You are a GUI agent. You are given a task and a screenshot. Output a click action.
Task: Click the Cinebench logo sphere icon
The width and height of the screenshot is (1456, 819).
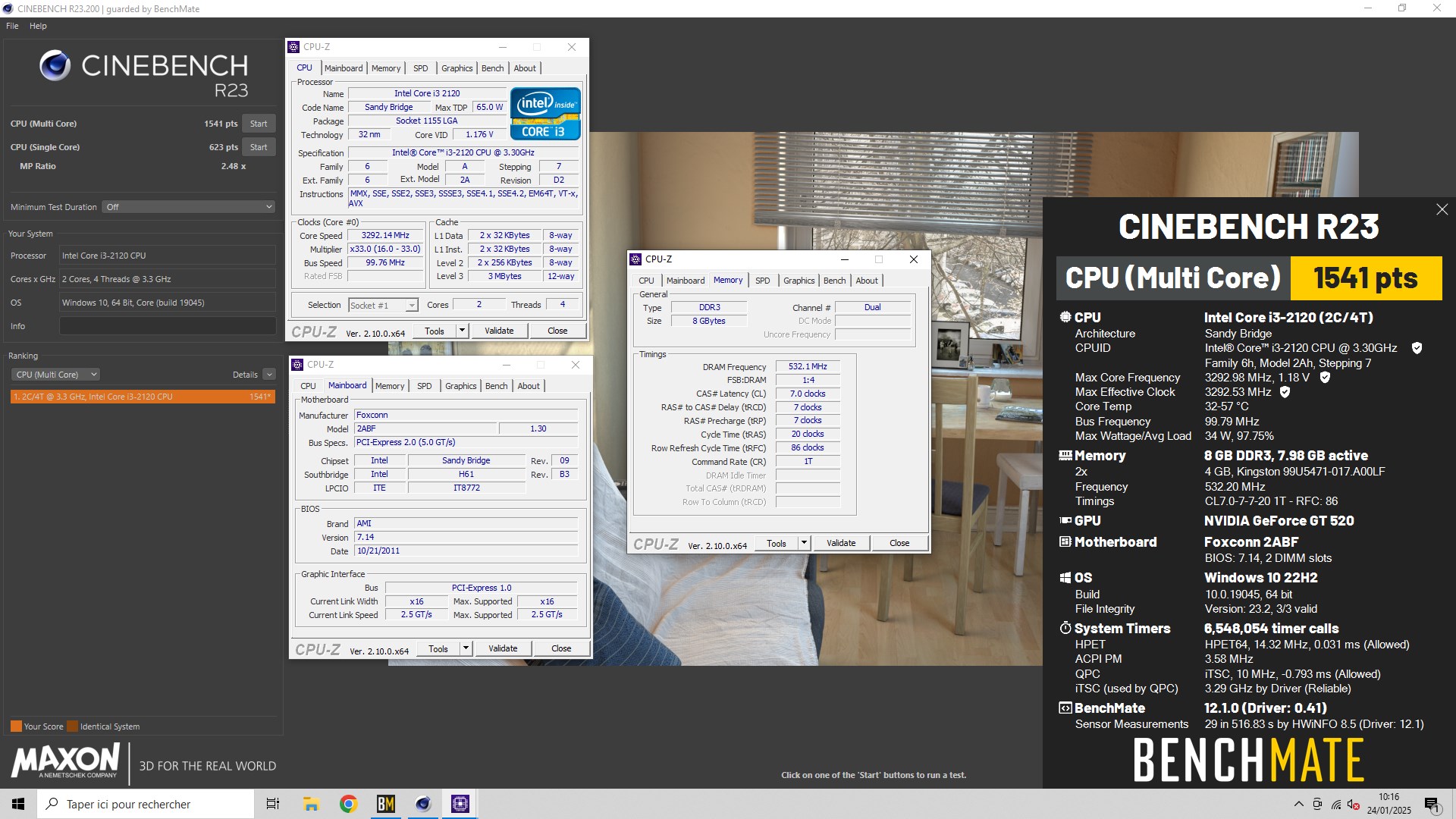(x=55, y=65)
